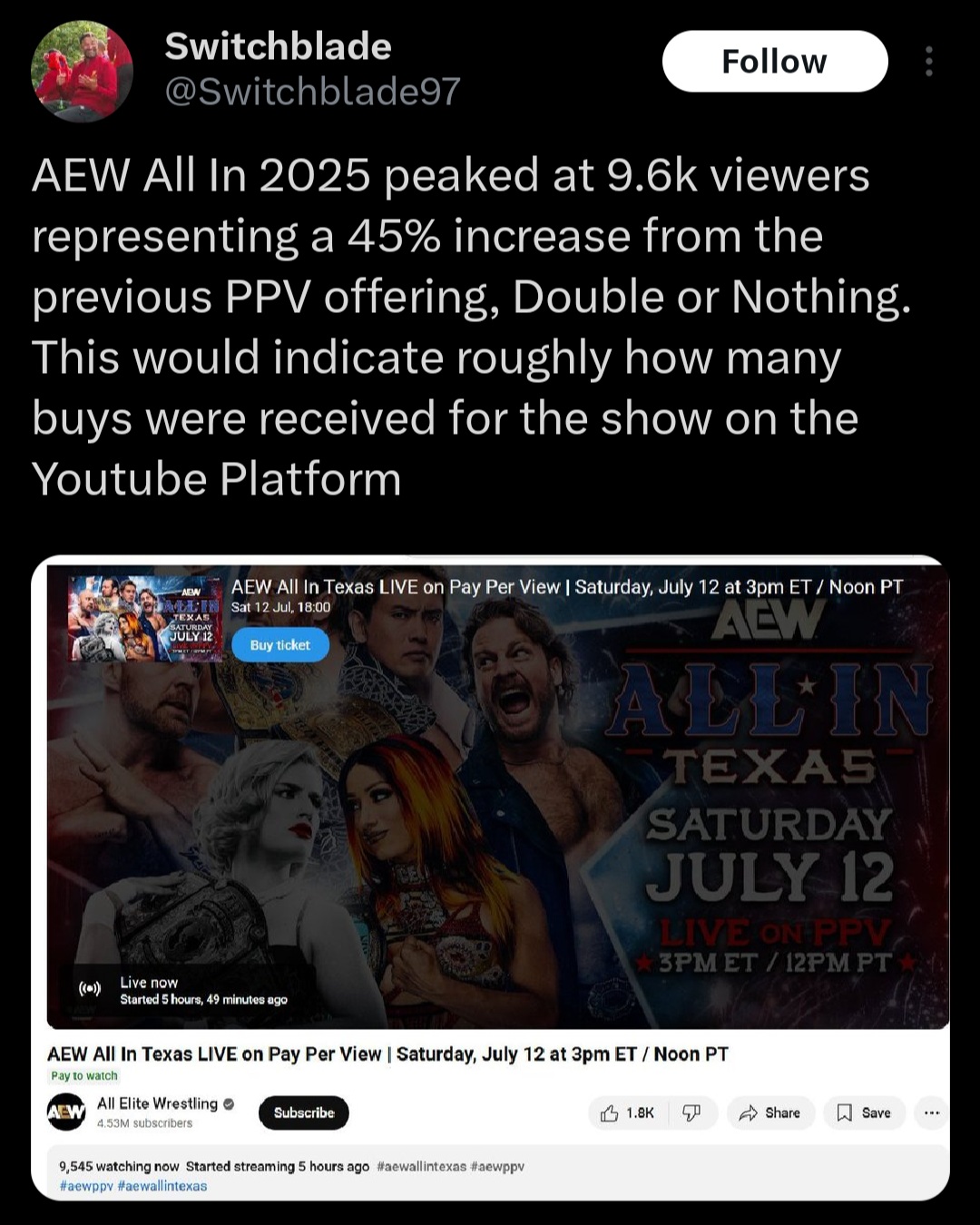Click the #aewallintexas blue hashtag link
This screenshot has width=980, height=1225.
pyautogui.click(x=162, y=1186)
